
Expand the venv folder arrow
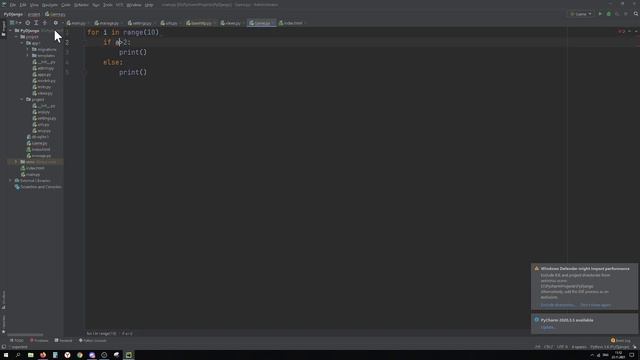[x=16, y=162]
